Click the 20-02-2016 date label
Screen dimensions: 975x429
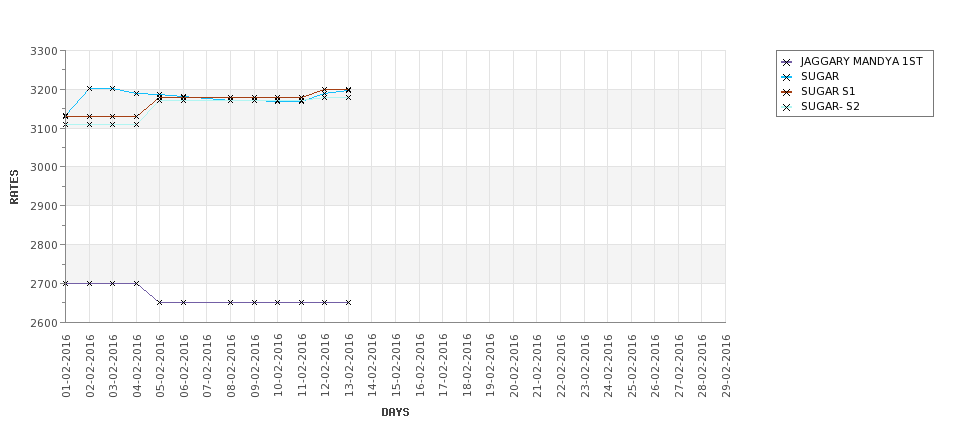tap(514, 366)
